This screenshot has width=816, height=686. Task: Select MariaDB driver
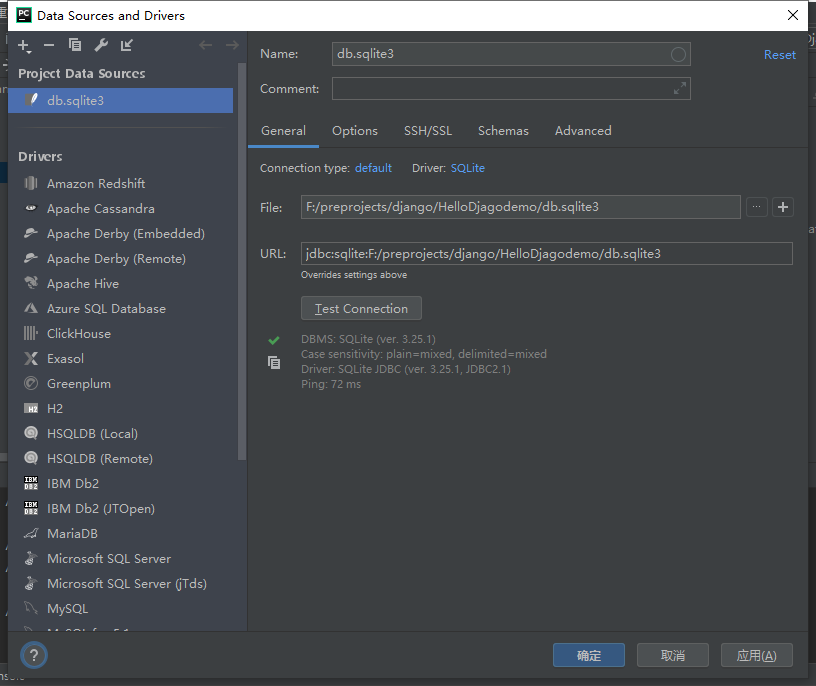point(120,533)
